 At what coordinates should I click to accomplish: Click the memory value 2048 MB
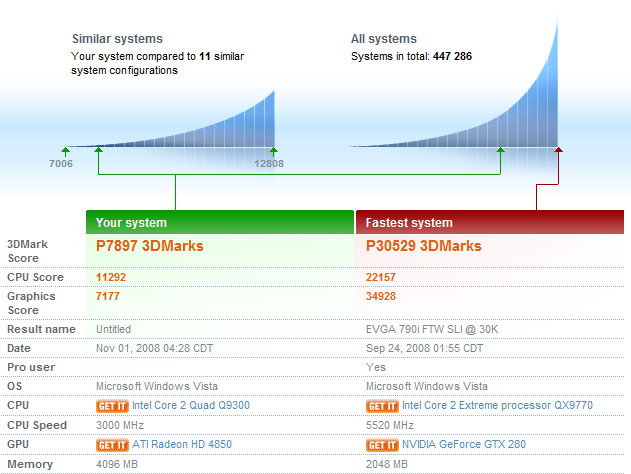point(386,464)
